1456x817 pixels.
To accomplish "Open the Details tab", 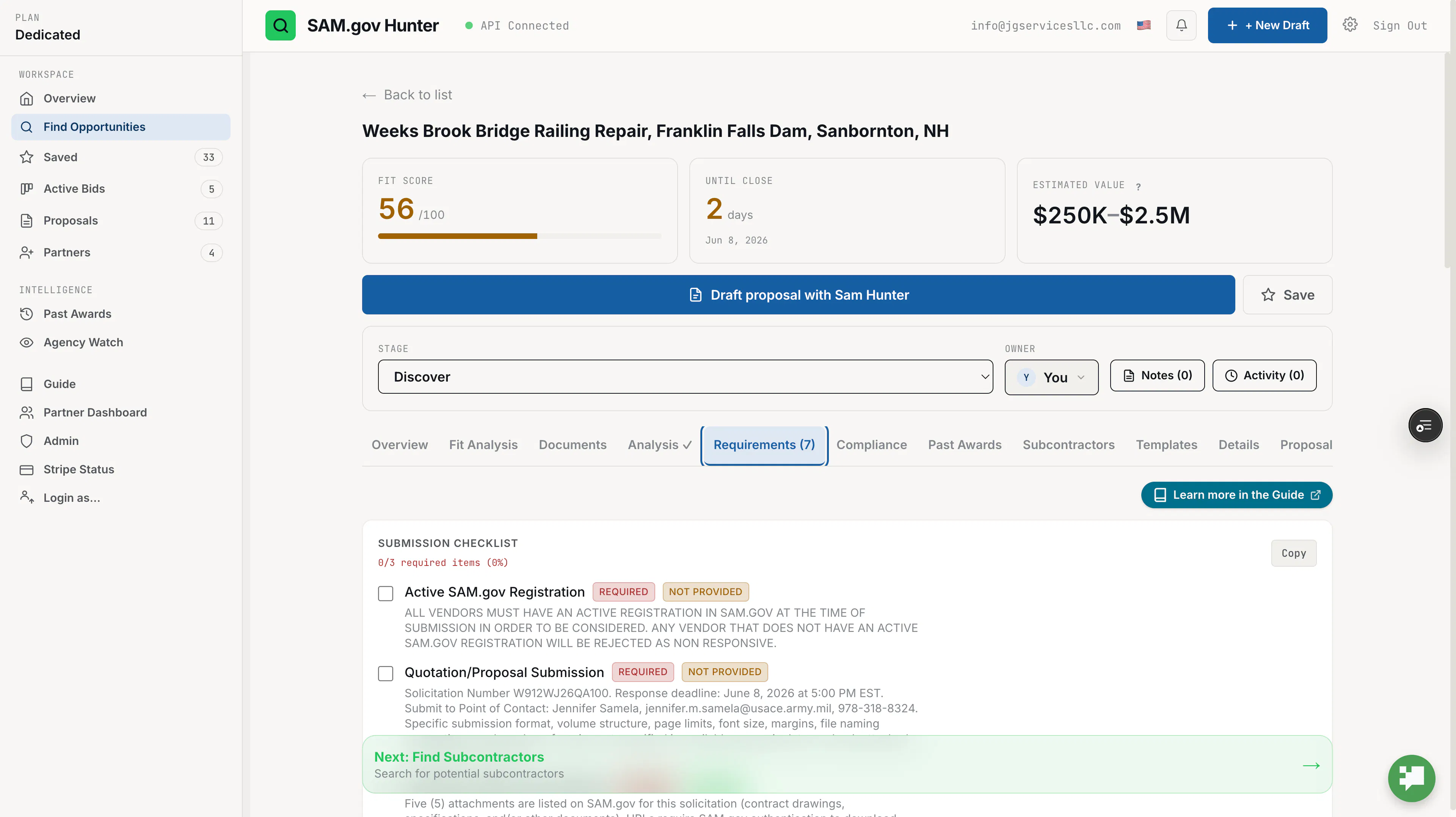I will [1238, 445].
